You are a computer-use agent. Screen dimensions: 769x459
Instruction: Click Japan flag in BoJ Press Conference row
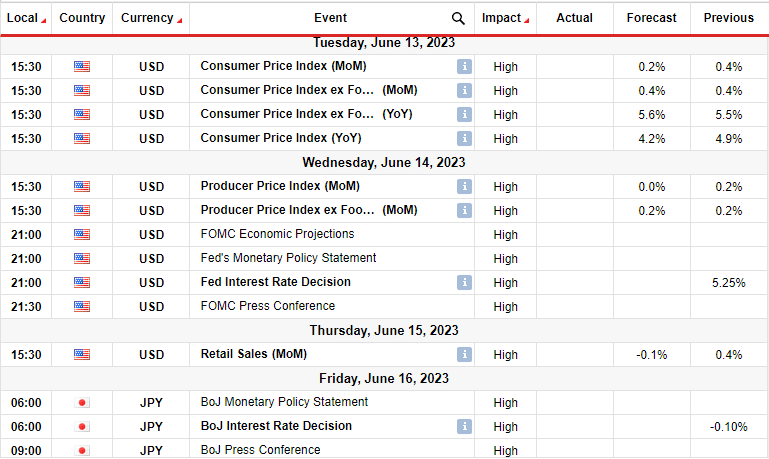coord(82,450)
